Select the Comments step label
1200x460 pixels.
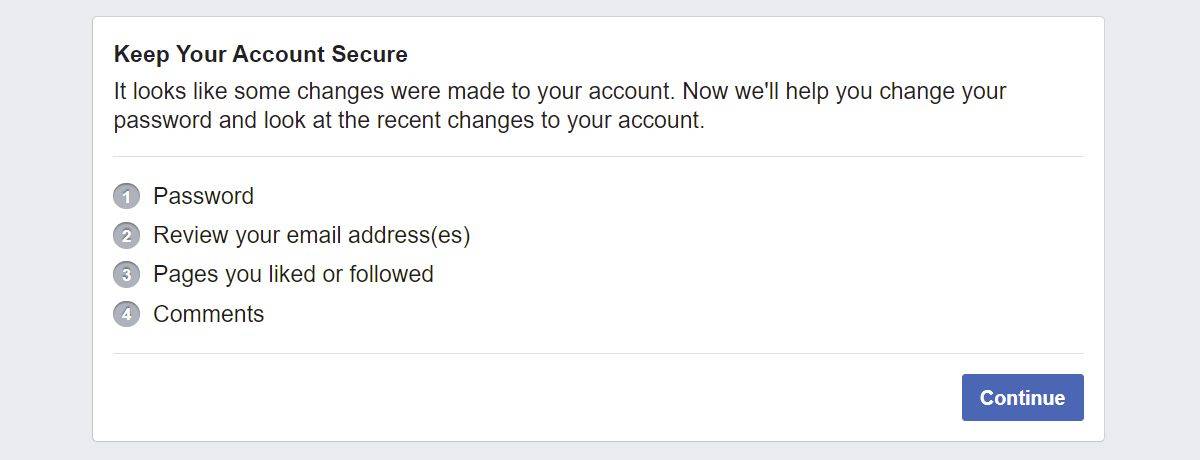[208, 314]
